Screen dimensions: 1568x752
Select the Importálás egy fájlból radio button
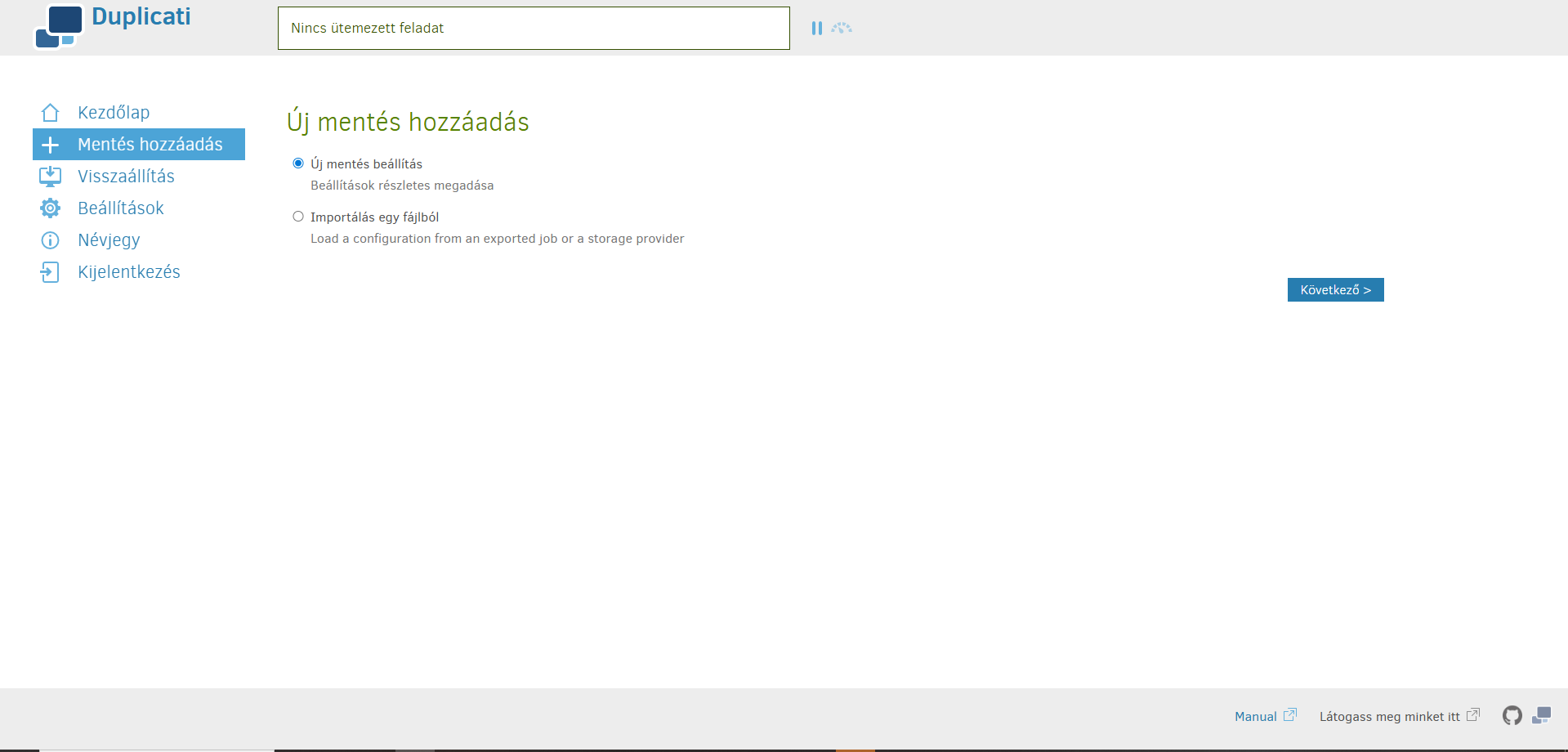pyautogui.click(x=298, y=217)
